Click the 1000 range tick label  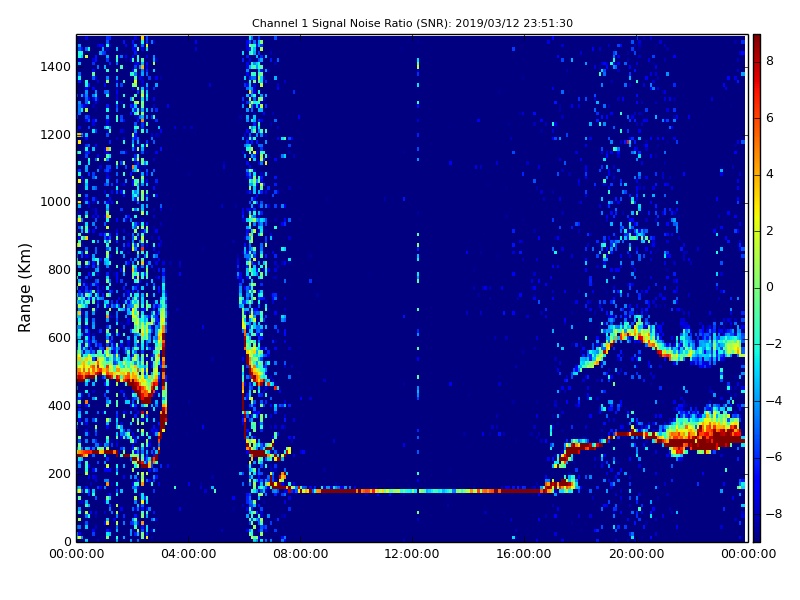click(56, 202)
